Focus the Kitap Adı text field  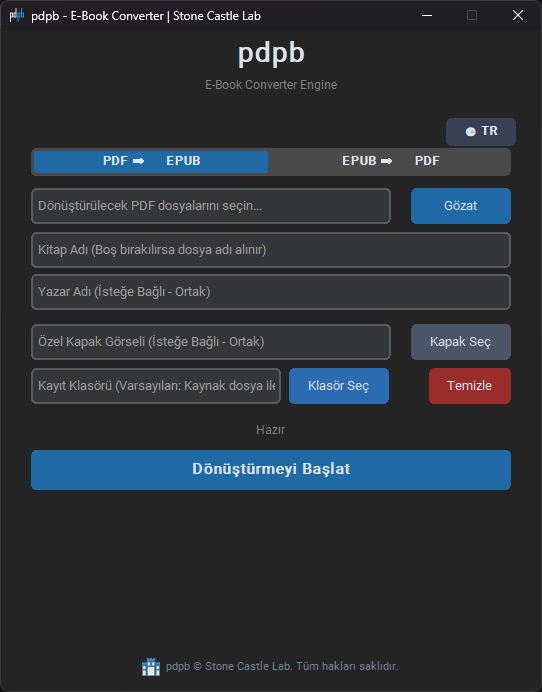tap(271, 250)
